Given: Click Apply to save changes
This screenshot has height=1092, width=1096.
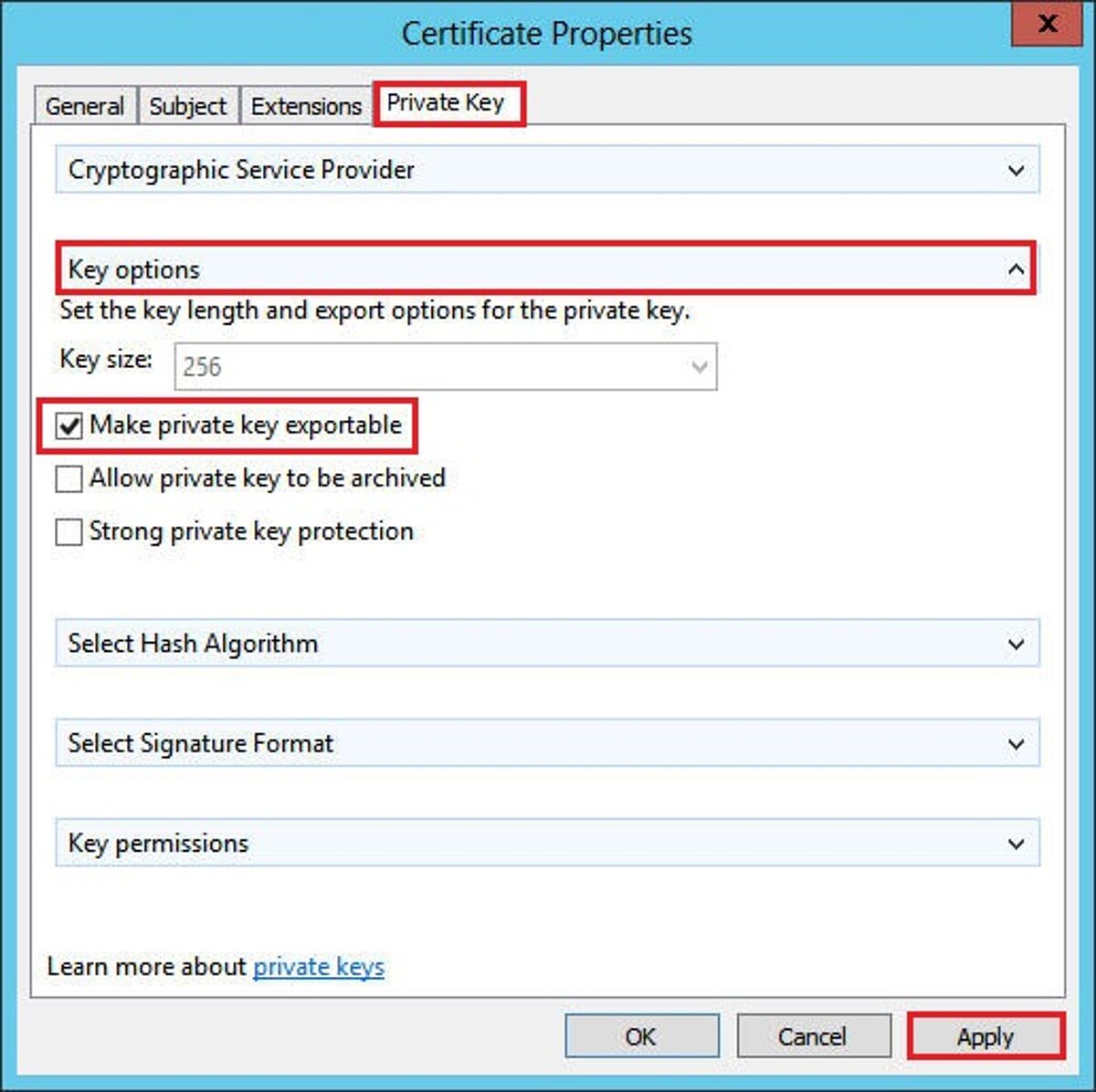Looking at the screenshot, I should pyautogui.click(x=985, y=1036).
